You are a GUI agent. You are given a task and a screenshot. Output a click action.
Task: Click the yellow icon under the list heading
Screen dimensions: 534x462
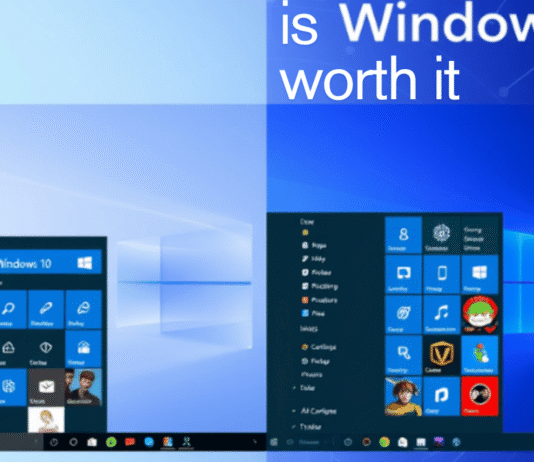click(x=305, y=233)
